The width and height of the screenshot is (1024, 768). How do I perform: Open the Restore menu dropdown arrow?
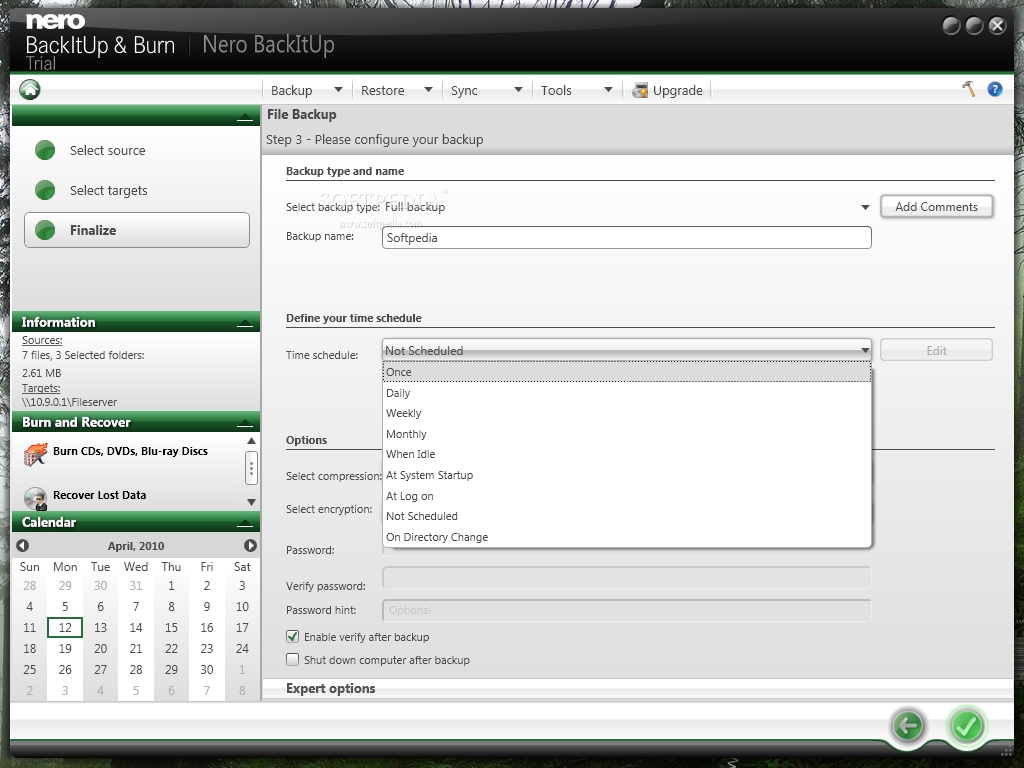click(x=428, y=89)
